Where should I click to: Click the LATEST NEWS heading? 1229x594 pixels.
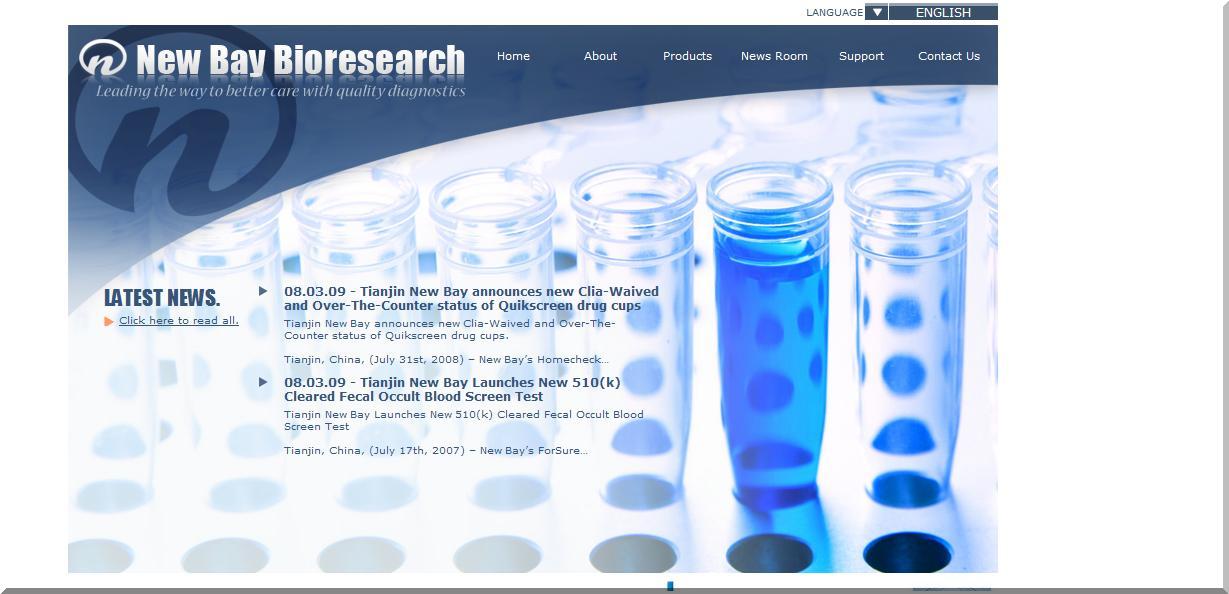[162, 298]
